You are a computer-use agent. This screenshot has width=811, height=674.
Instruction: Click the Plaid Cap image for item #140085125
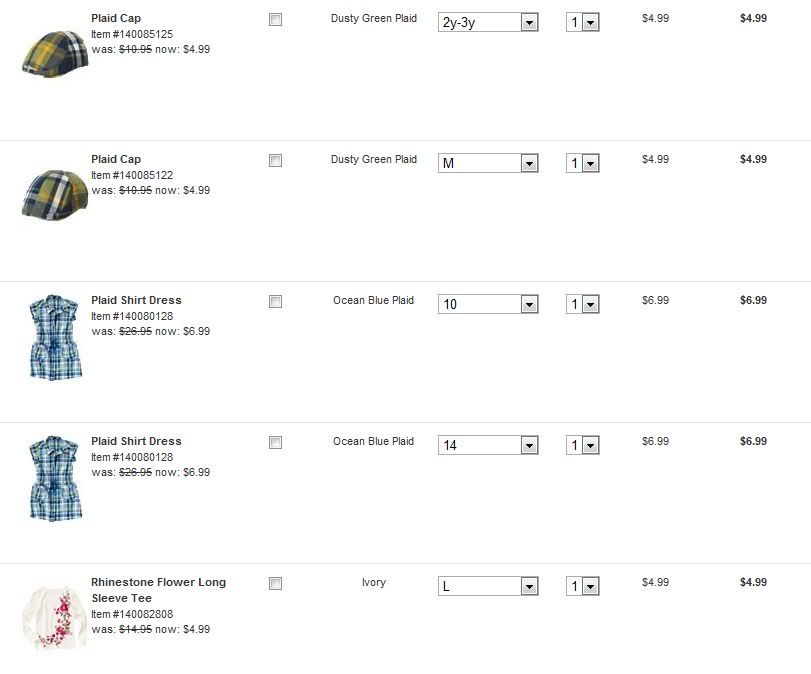click(x=54, y=53)
